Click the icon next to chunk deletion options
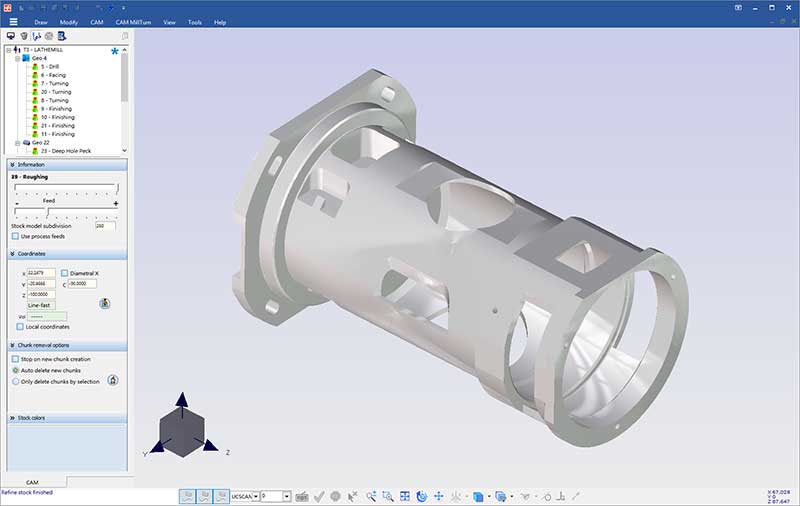Image resolution: width=800 pixels, height=506 pixels. pos(112,380)
